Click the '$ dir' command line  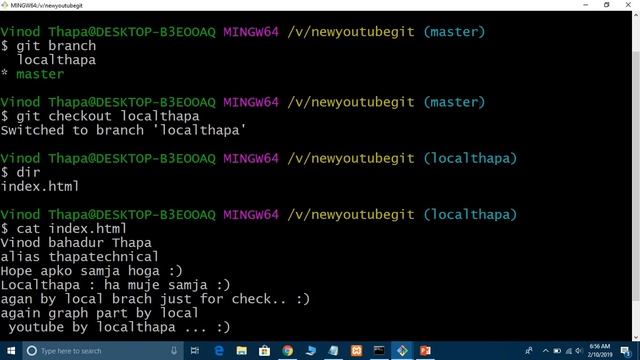(x=20, y=172)
